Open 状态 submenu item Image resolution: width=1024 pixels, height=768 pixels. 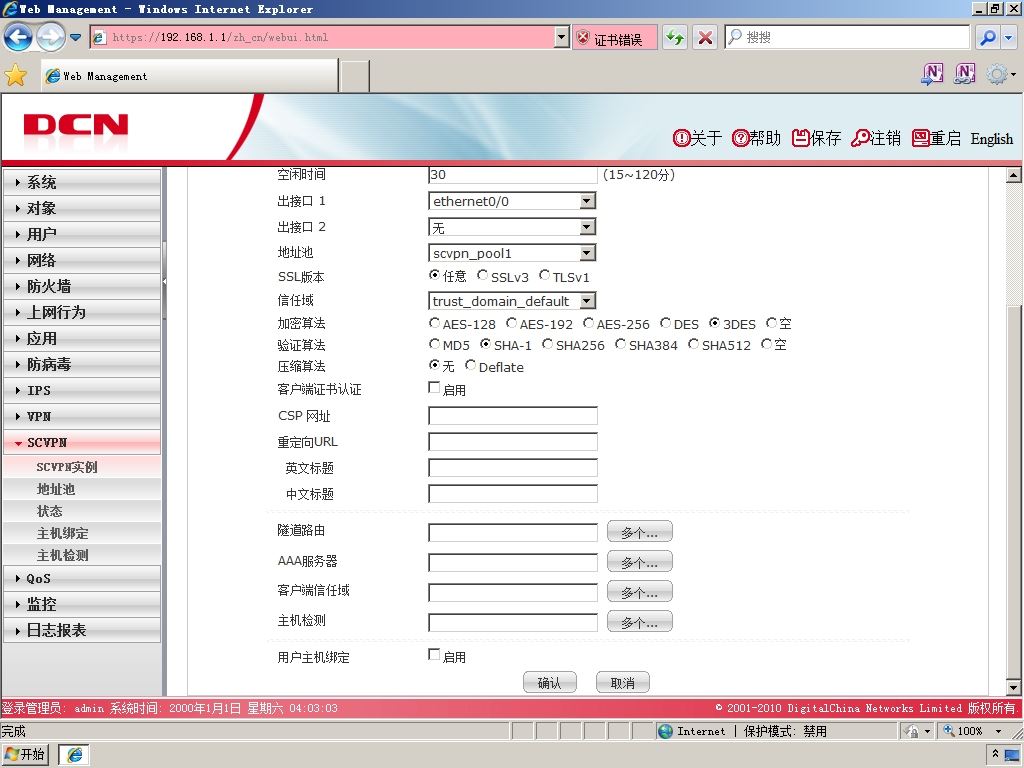pos(82,511)
